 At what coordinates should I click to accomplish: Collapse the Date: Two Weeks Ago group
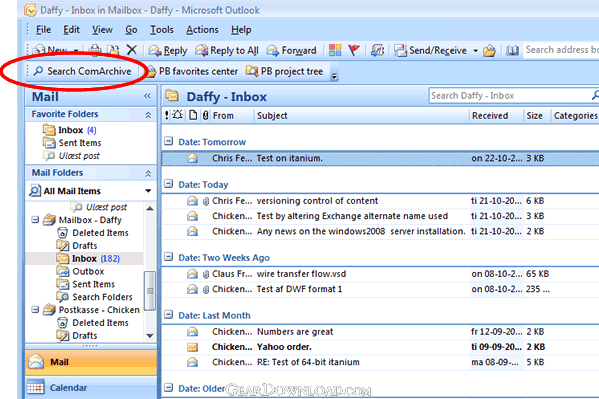[x=168, y=257]
